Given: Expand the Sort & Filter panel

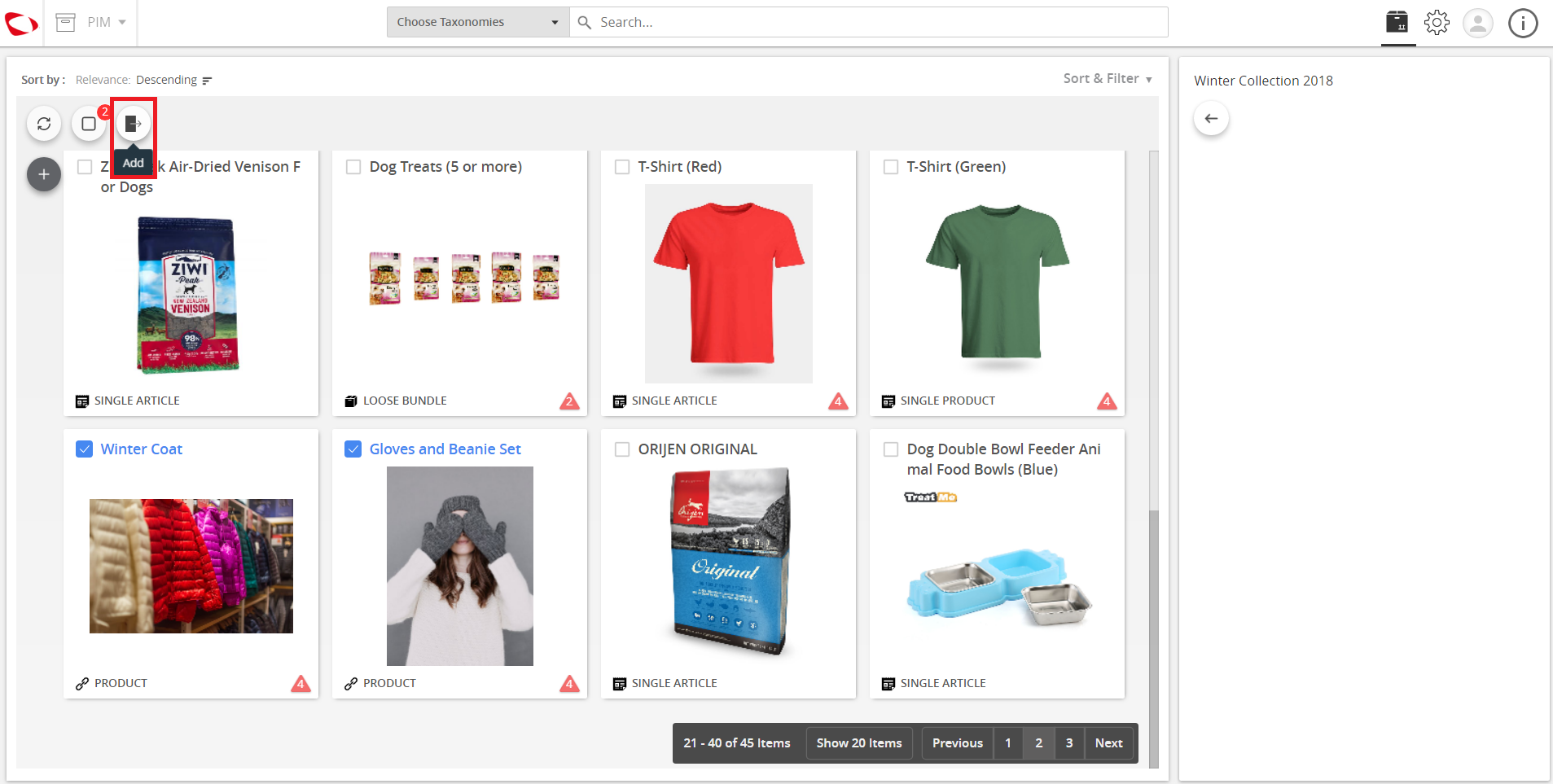Looking at the screenshot, I should click(1108, 79).
